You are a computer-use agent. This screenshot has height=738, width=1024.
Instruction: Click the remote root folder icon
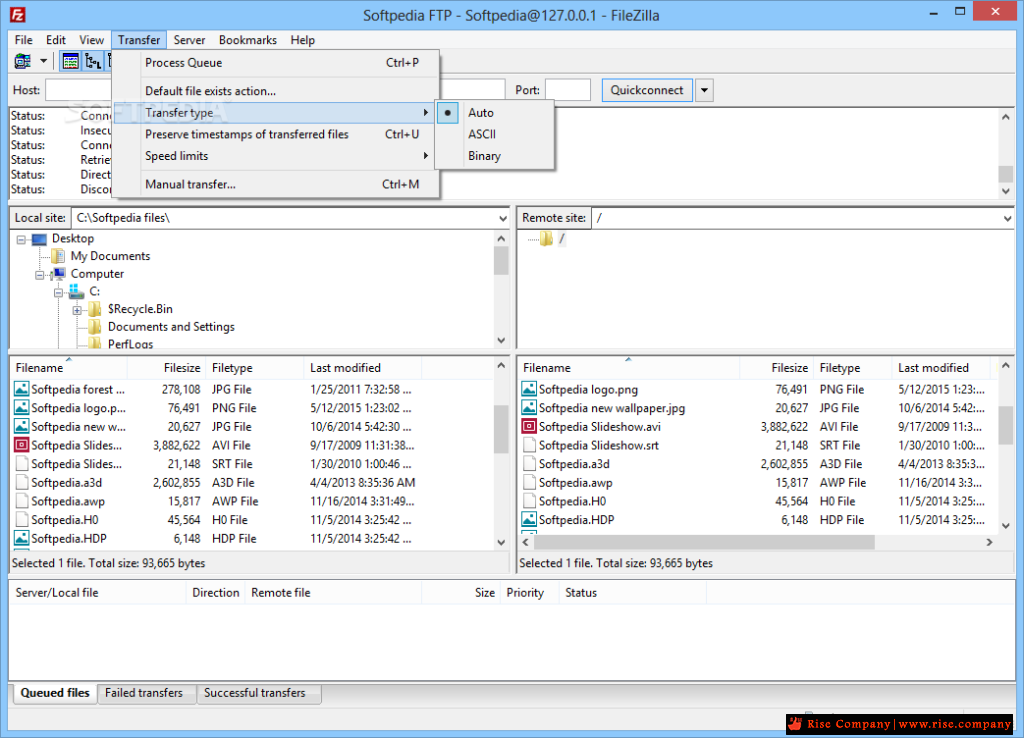(547, 239)
